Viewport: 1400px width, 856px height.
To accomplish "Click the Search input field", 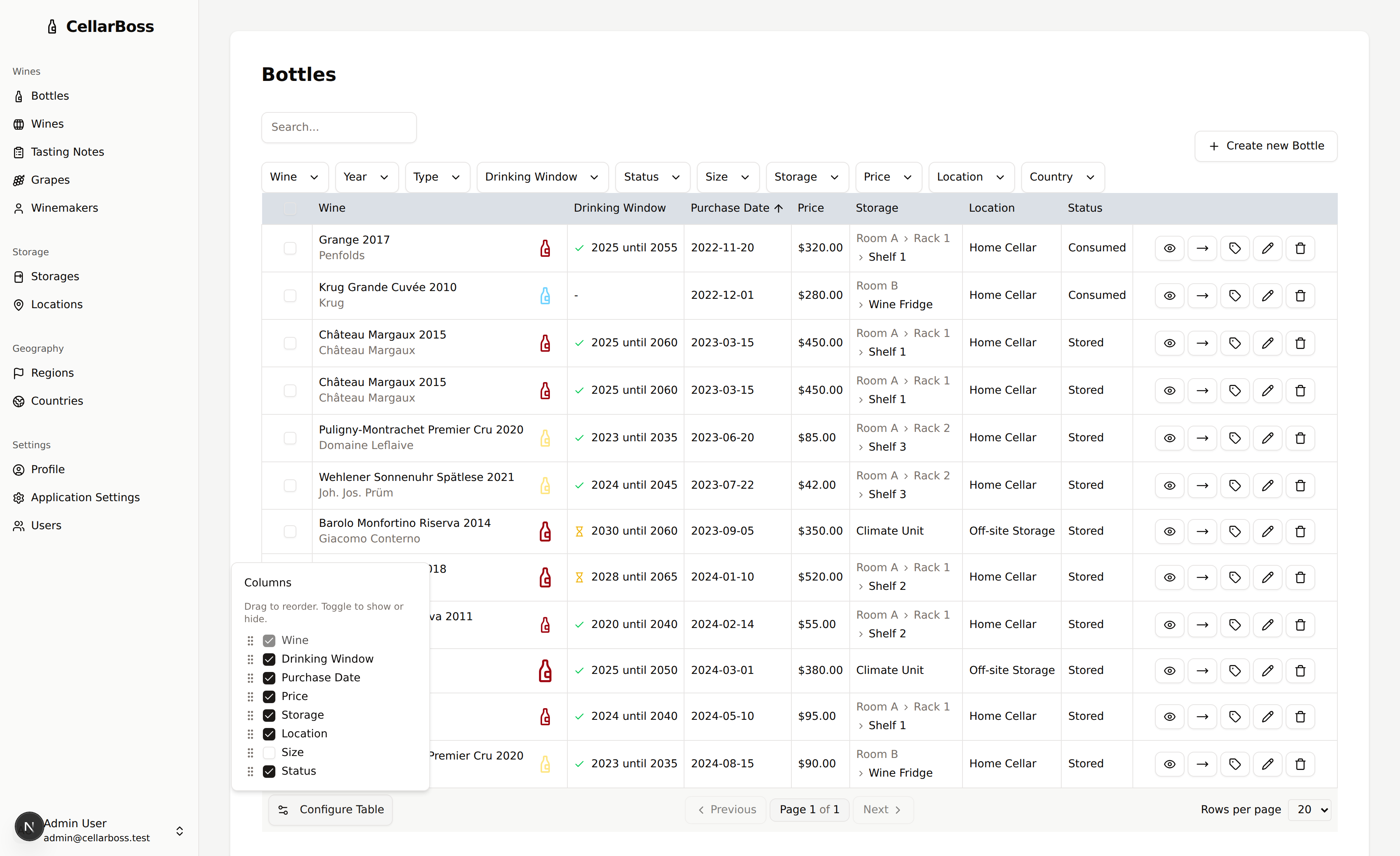I will (x=339, y=127).
